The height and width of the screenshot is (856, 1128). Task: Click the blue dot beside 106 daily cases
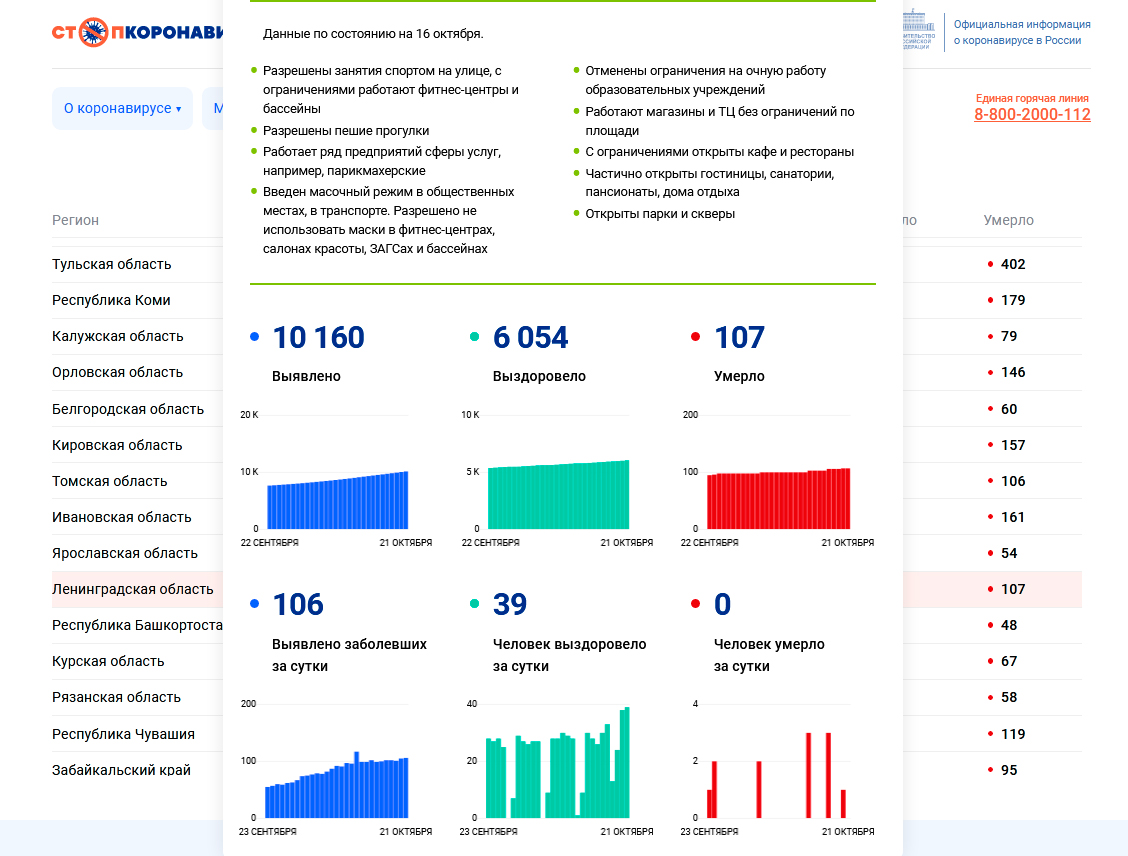click(x=255, y=605)
